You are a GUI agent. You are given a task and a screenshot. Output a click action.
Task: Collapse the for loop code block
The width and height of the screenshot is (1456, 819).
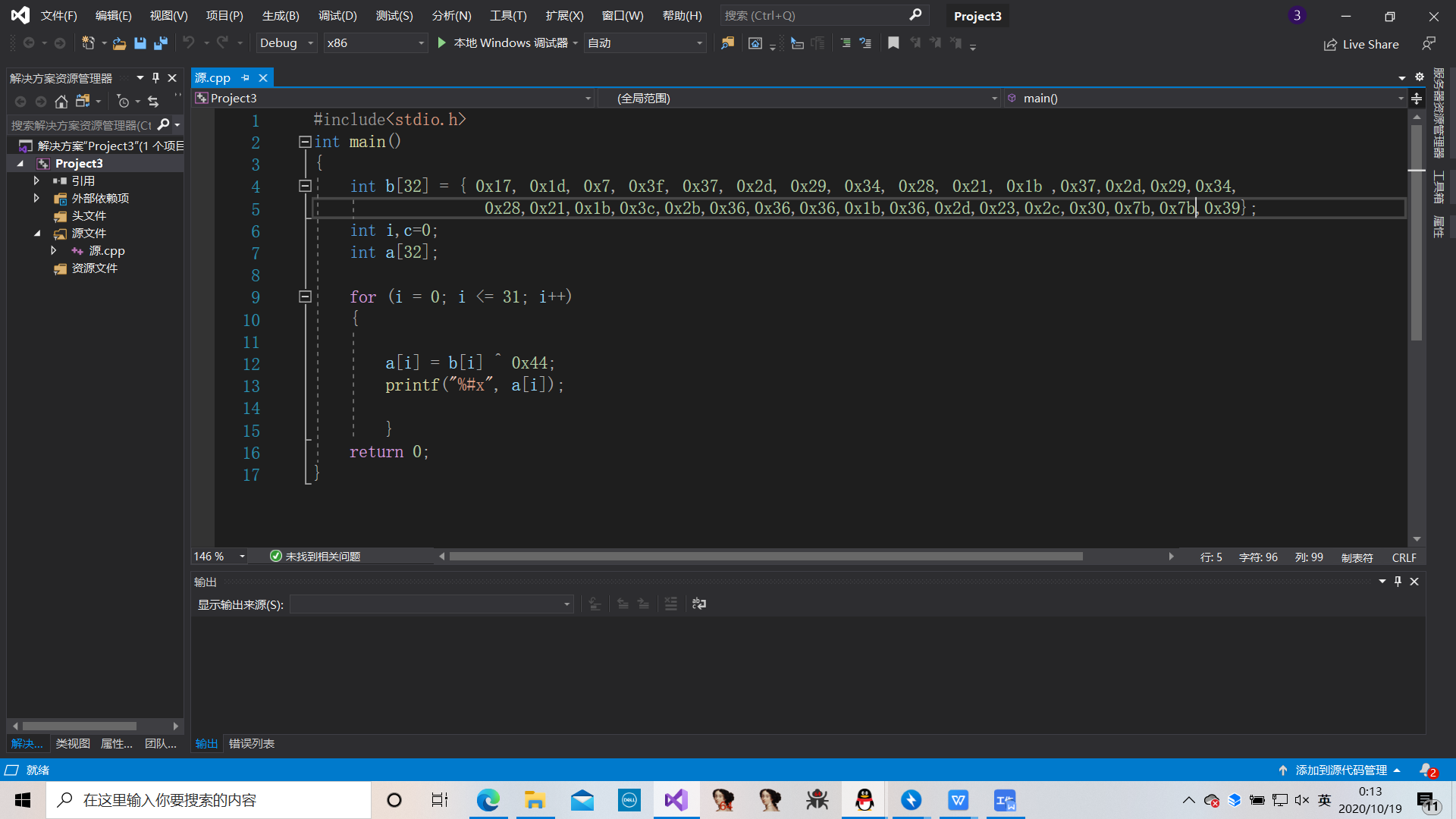pos(305,297)
